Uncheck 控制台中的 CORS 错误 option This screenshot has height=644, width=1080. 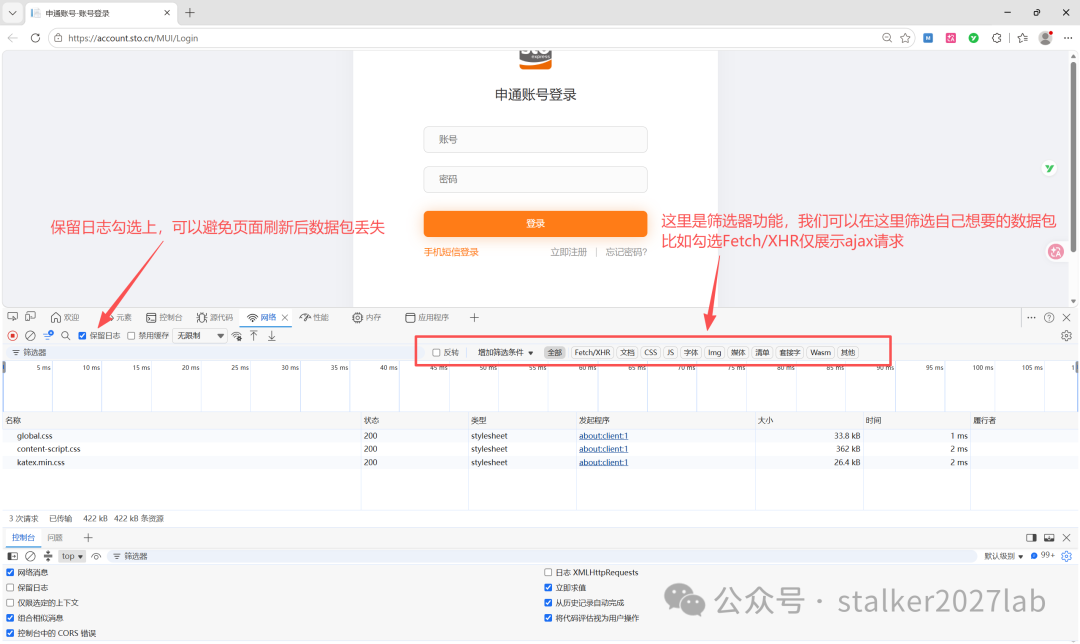pos(10,633)
